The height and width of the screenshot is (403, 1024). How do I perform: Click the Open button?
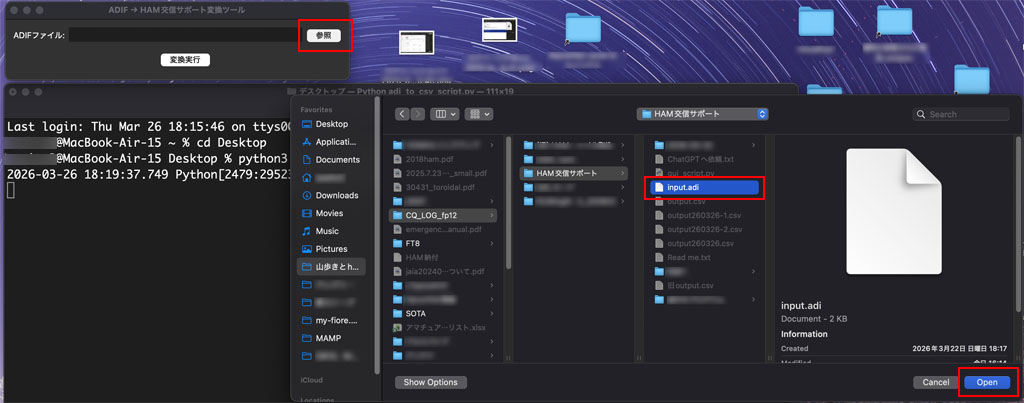987,382
